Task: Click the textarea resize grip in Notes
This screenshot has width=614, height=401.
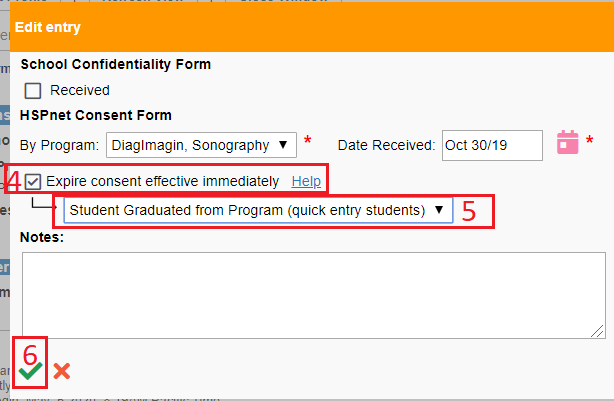Action: click(598, 331)
